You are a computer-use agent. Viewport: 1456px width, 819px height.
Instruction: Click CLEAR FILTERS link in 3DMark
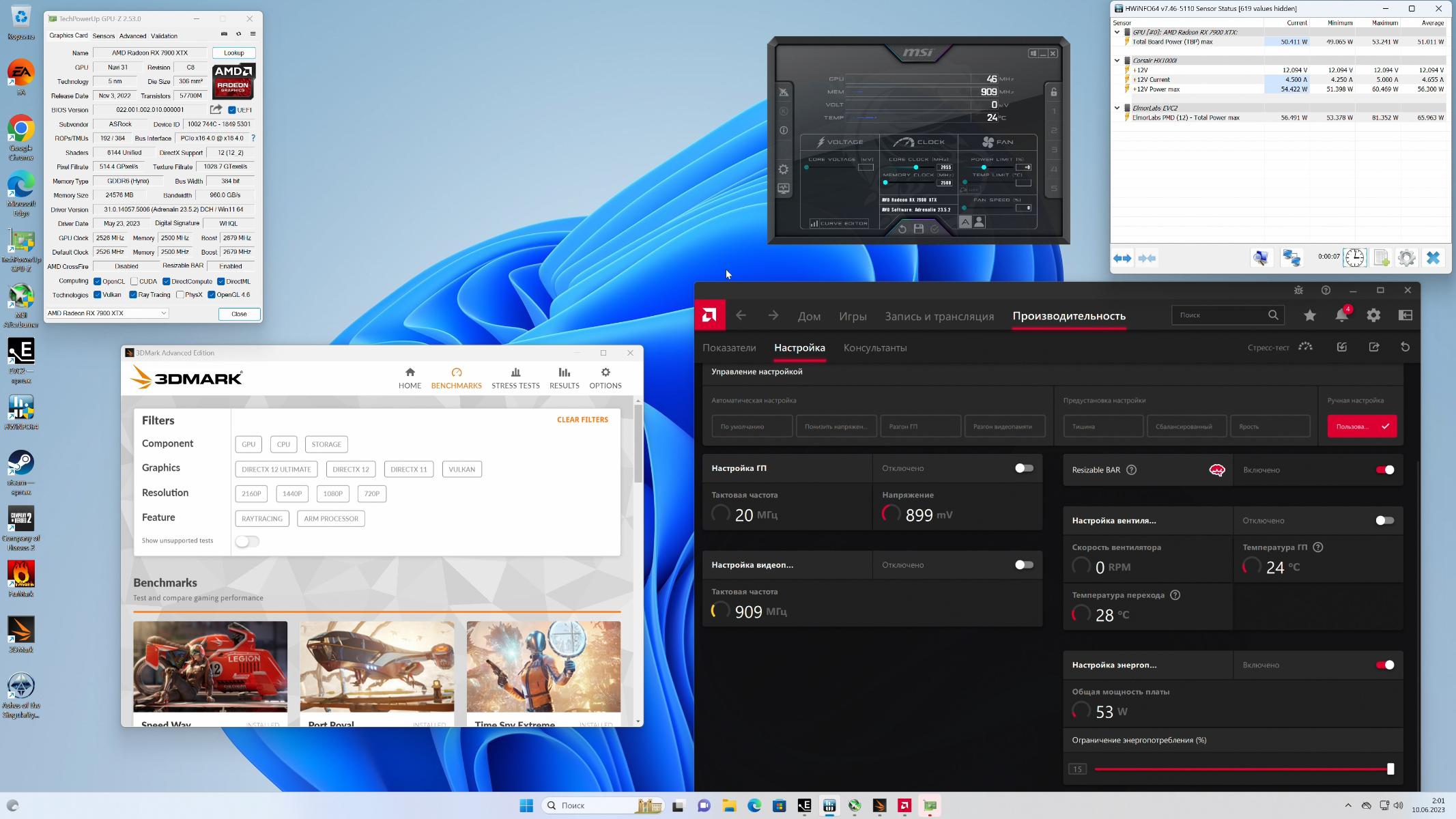(x=582, y=420)
